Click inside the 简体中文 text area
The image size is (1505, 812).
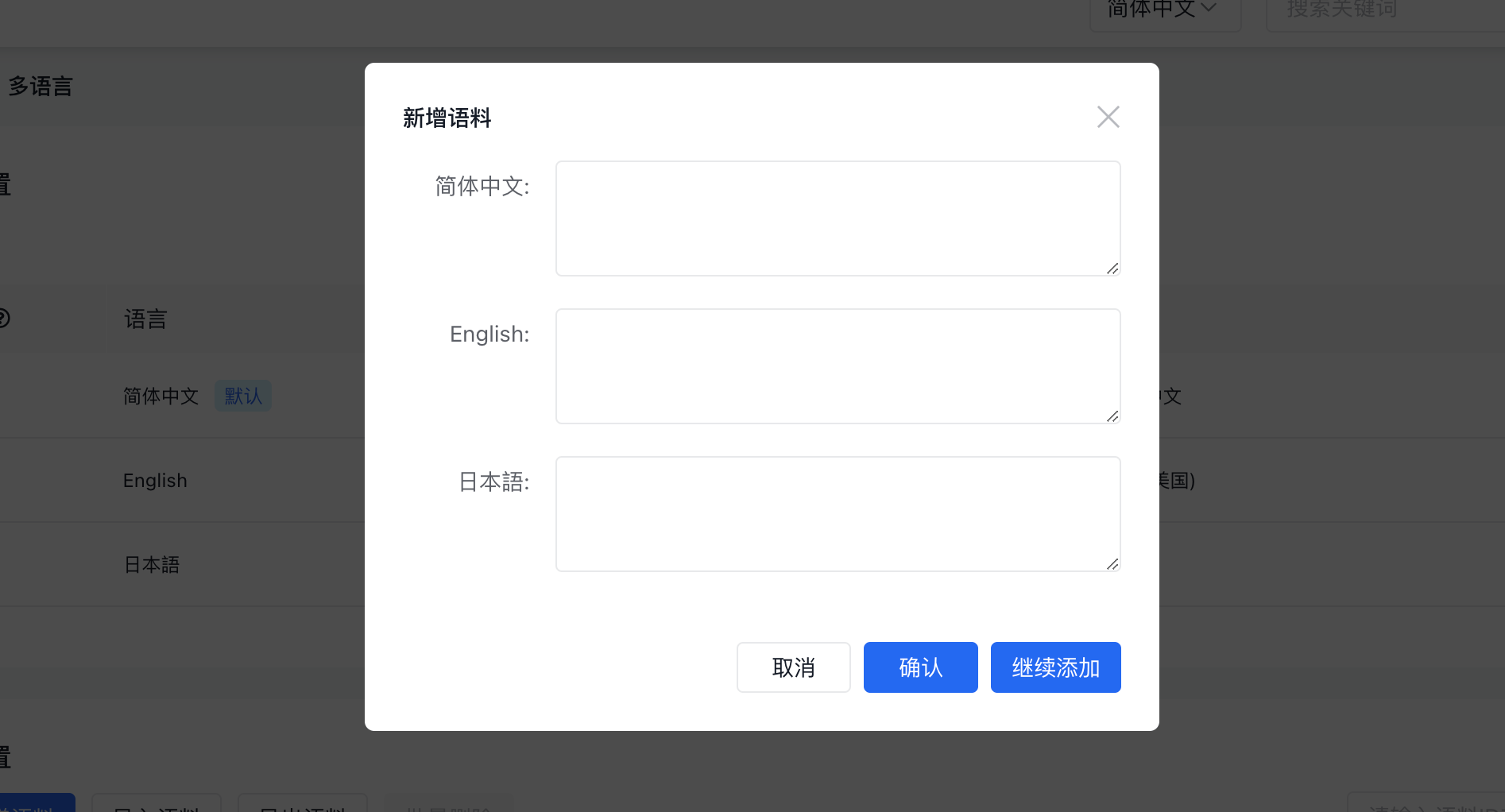837,218
